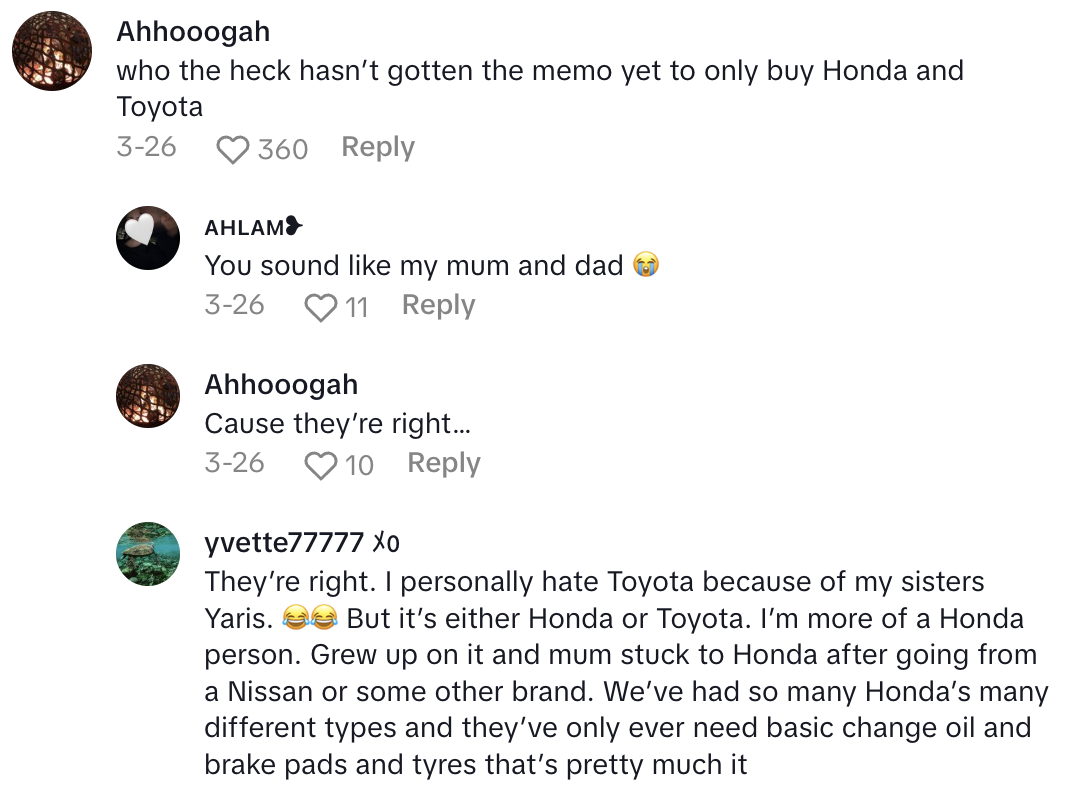Click the avatar beside "Cause they're right…"
Screen dimensions: 1074x786
[148, 396]
